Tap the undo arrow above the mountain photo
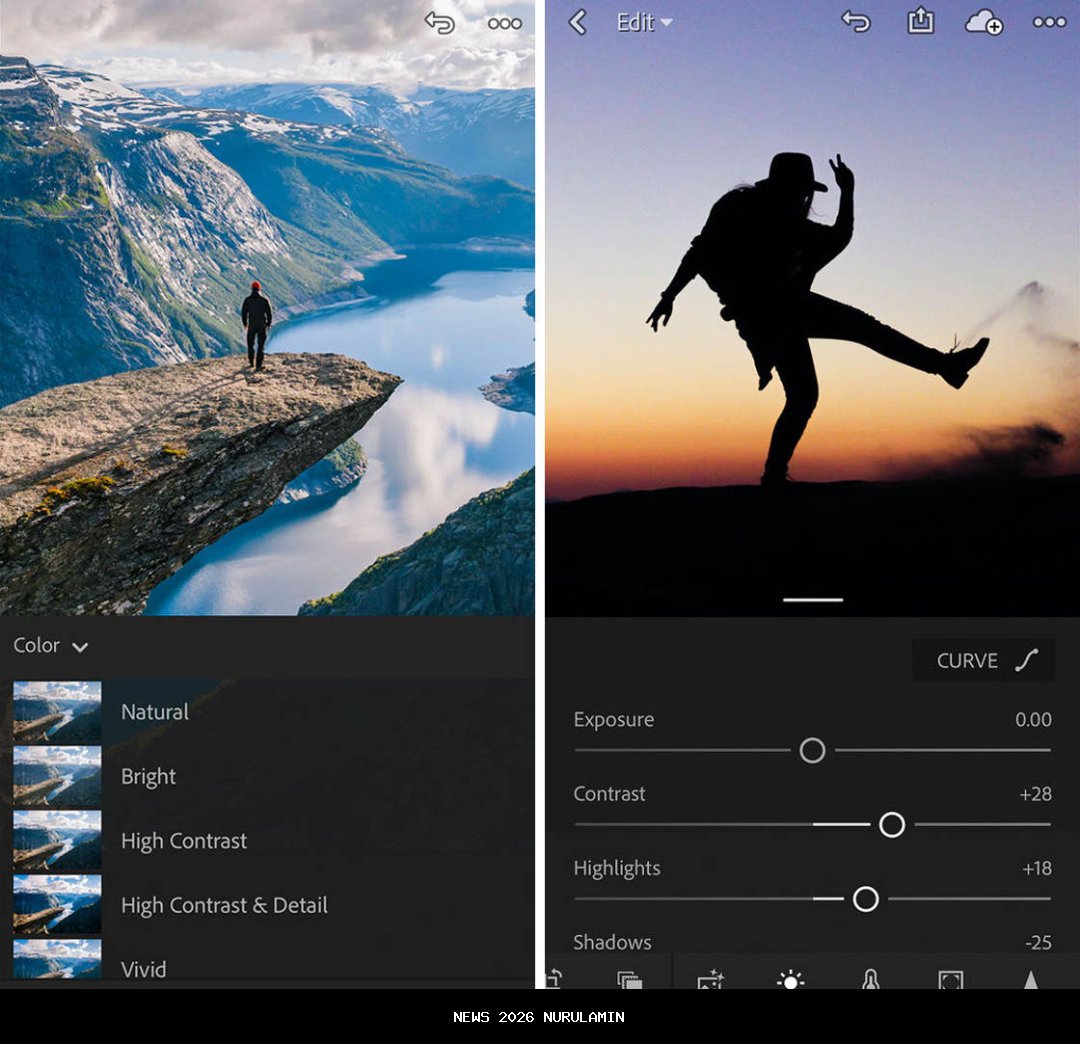The height and width of the screenshot is (1044, 1080). pos(439,23)
